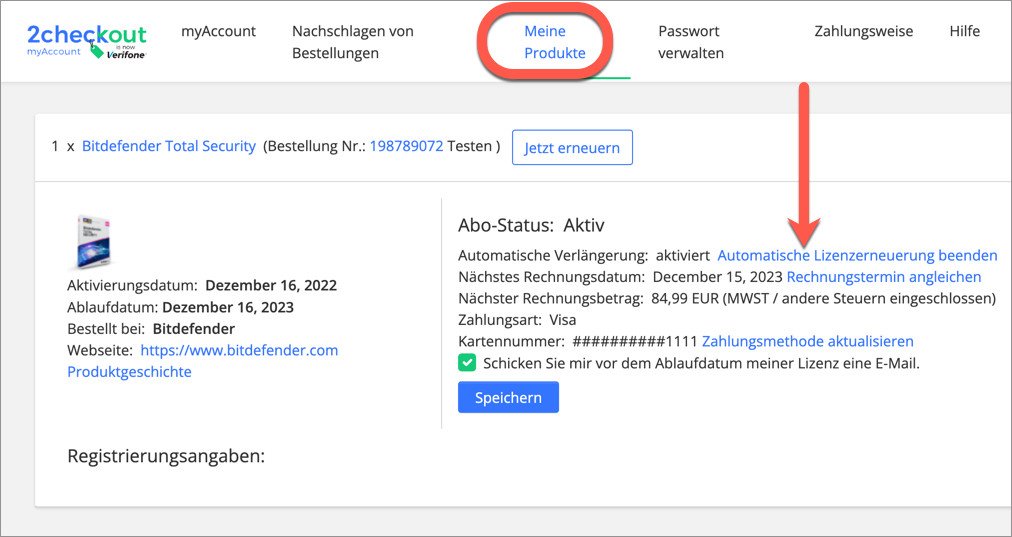Open the Bitdefender Total Security product link
Viewport: 1012px width, 537px height.
point(169,147)
